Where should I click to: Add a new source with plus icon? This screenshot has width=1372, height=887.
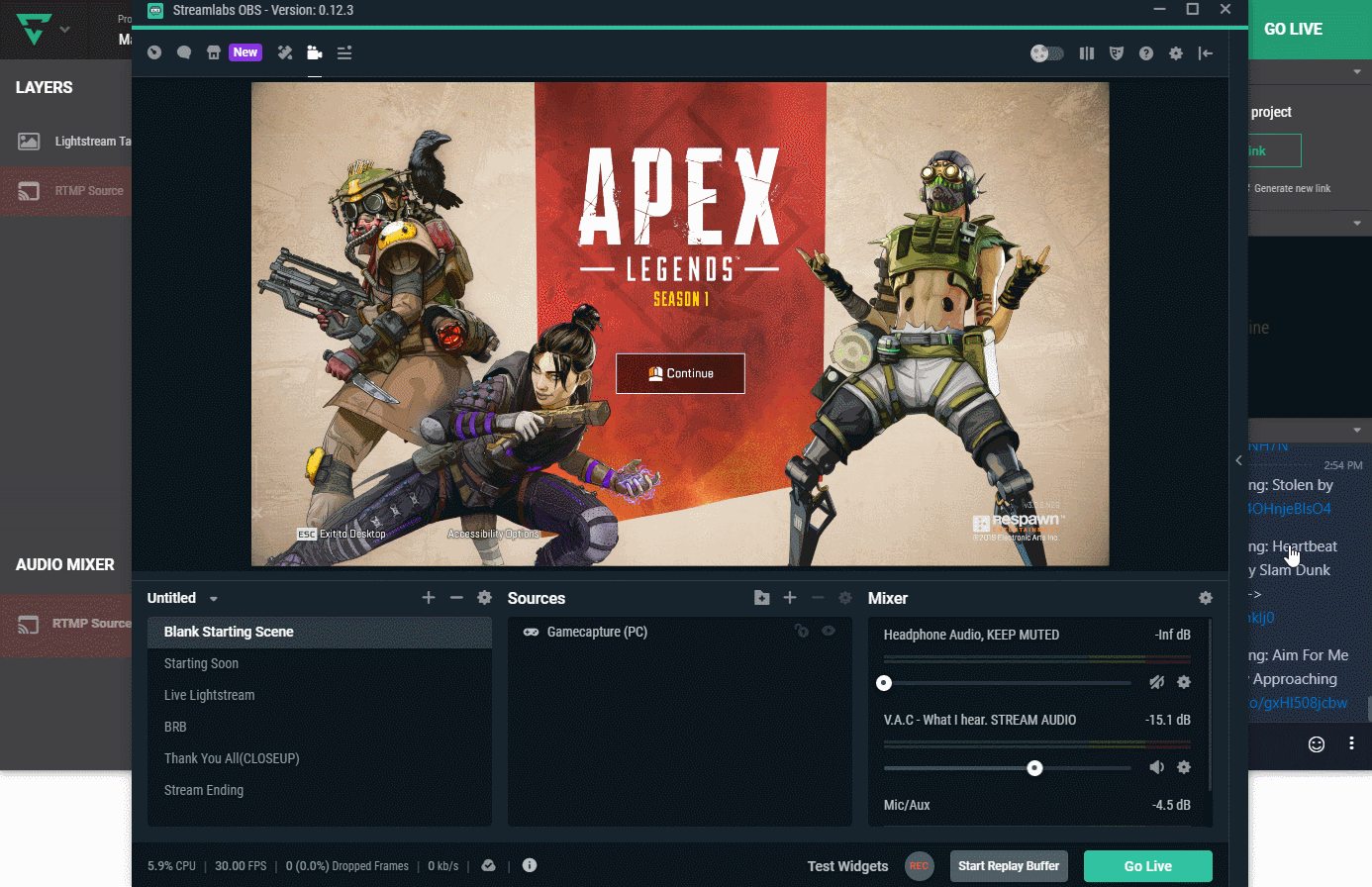(x=790, y=597)
